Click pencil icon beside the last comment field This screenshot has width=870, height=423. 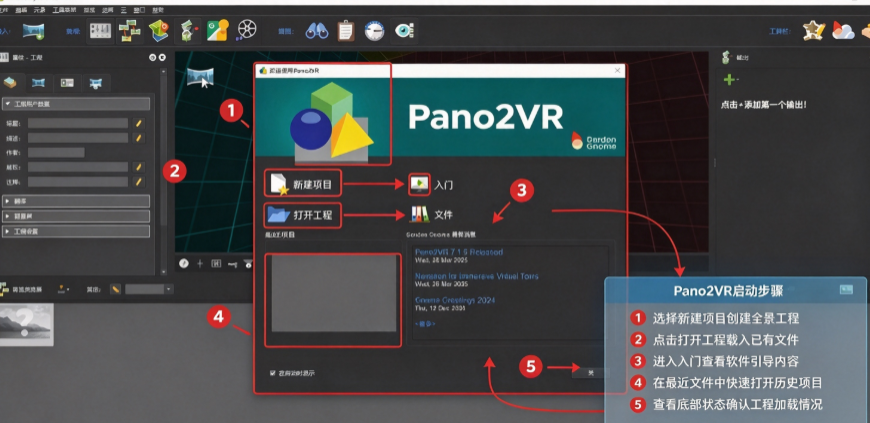(x=139, y=182)
